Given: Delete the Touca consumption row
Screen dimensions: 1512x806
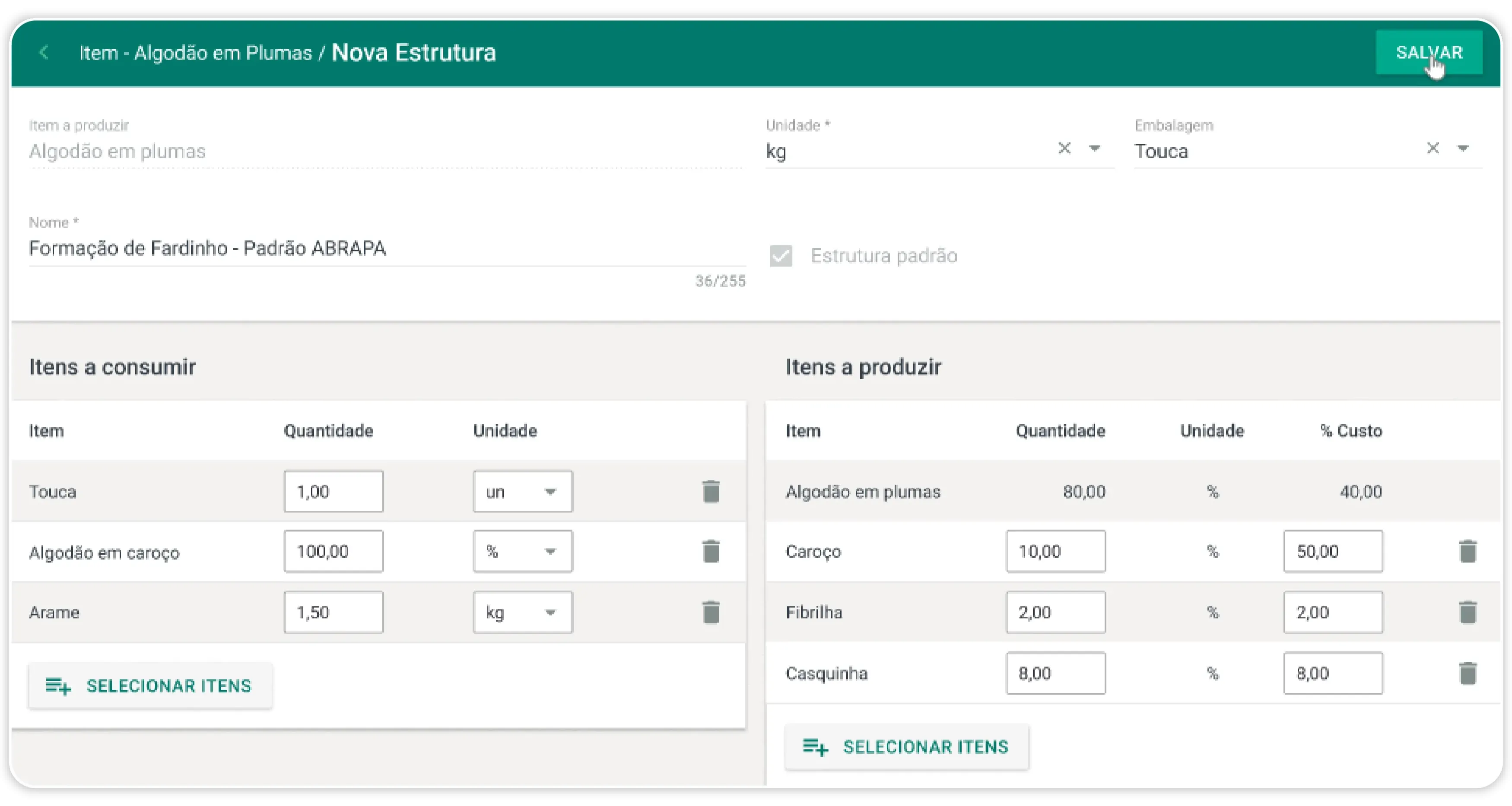Looking at the screenshot, I should pos(711,492).
